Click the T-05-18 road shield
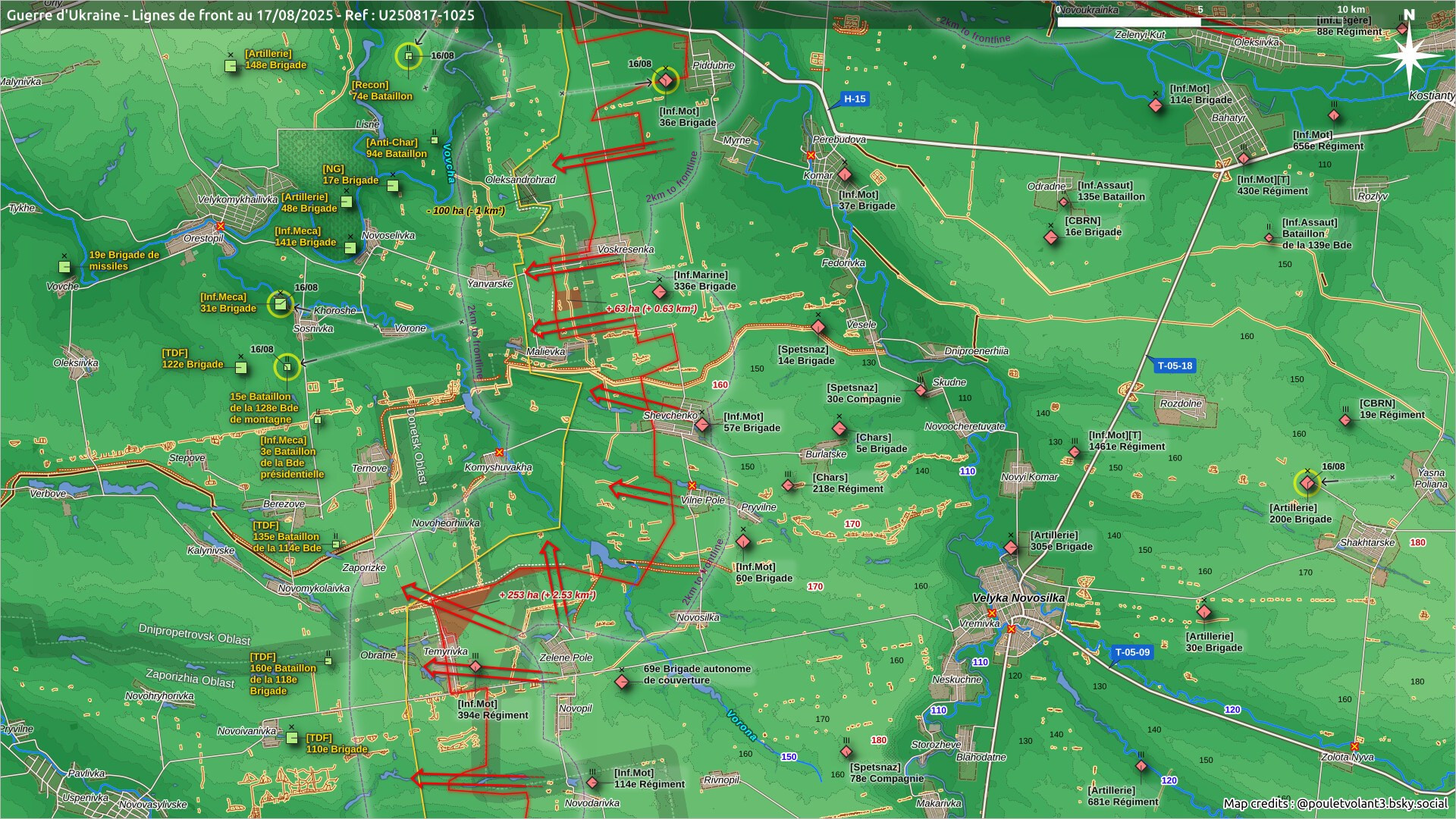This screenshot has height=819, width=1456. click(1175, 366)
